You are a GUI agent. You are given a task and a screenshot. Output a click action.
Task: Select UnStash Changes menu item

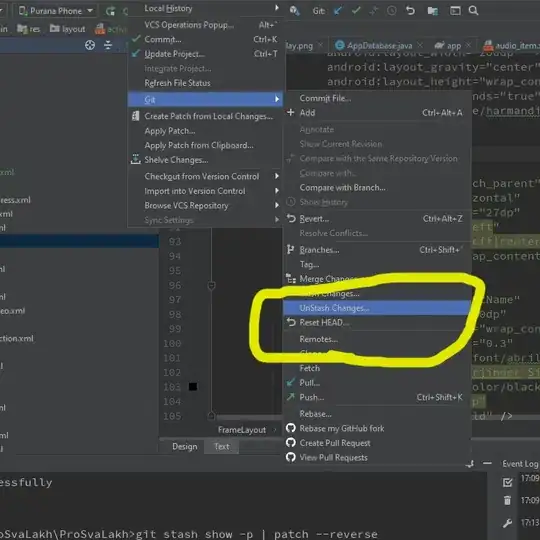pos(377,308)
